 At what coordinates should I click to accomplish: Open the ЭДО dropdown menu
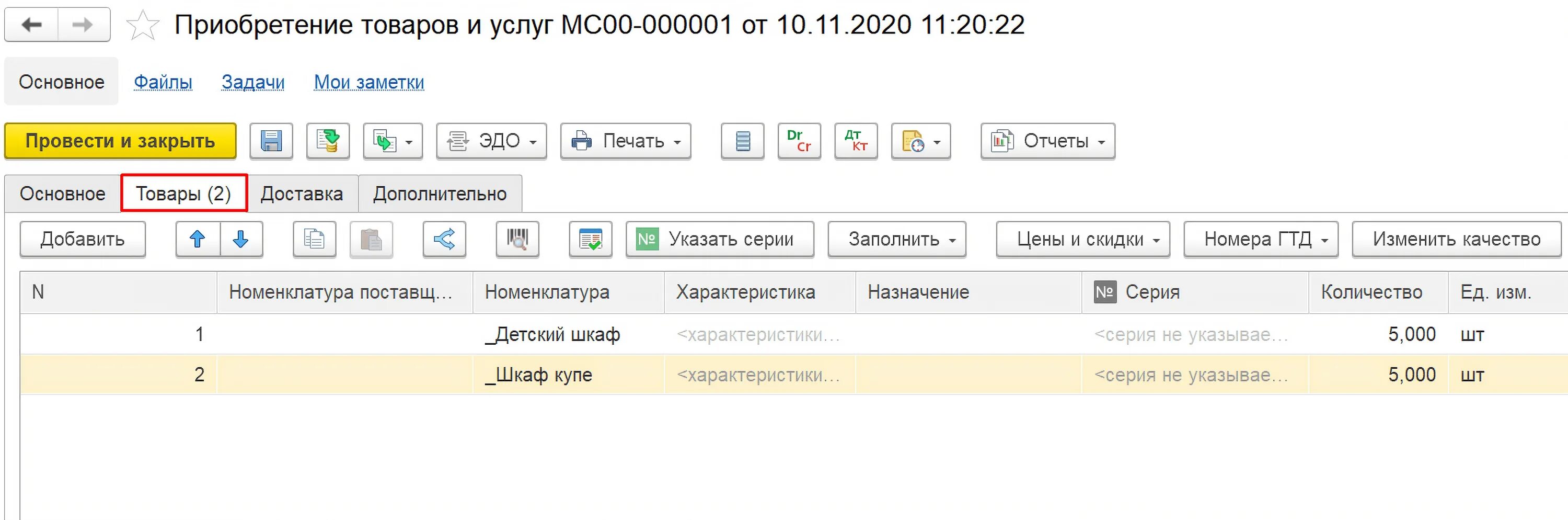[491, 141]
